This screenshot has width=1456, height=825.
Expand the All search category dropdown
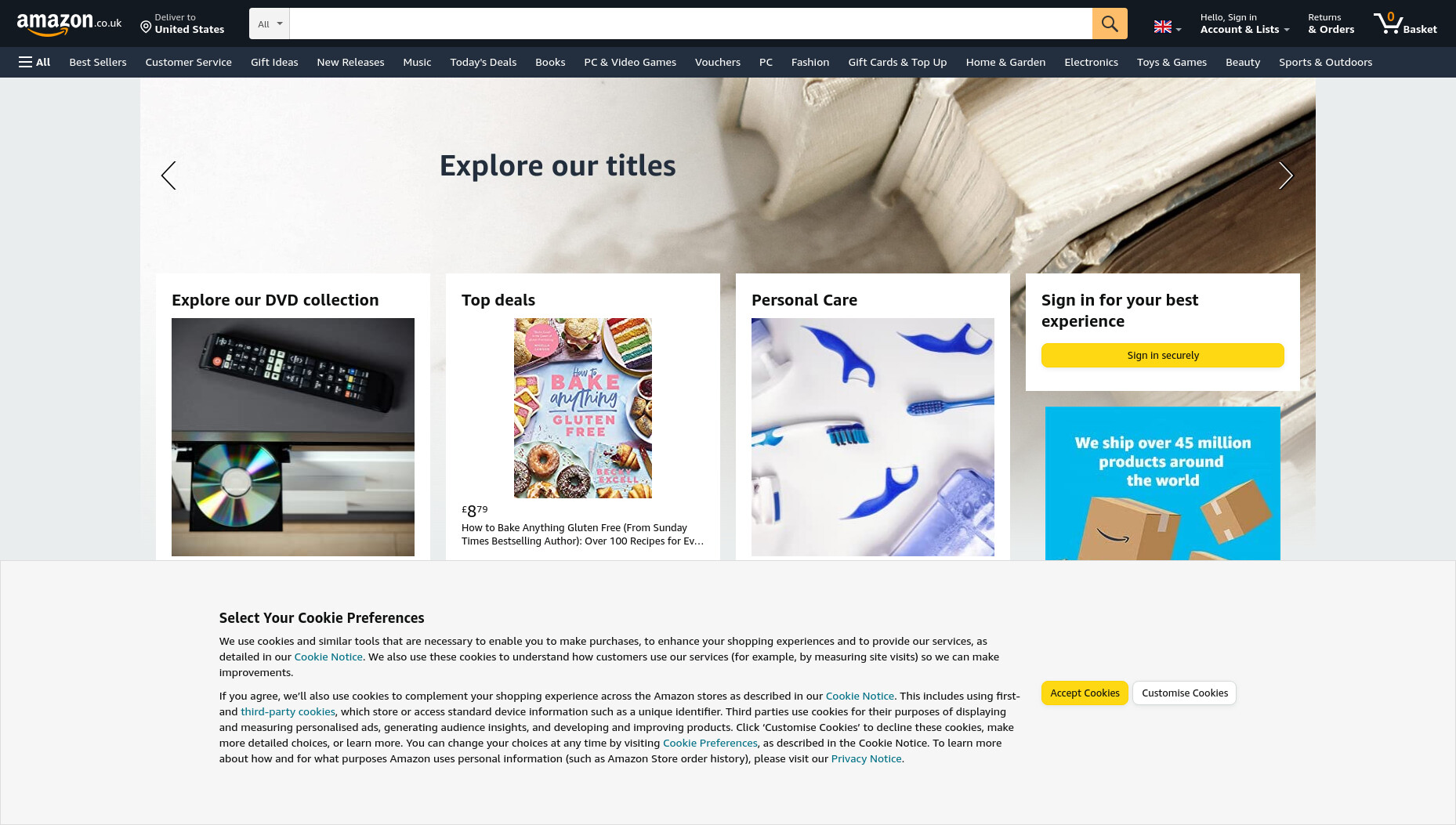coord(270,24)
